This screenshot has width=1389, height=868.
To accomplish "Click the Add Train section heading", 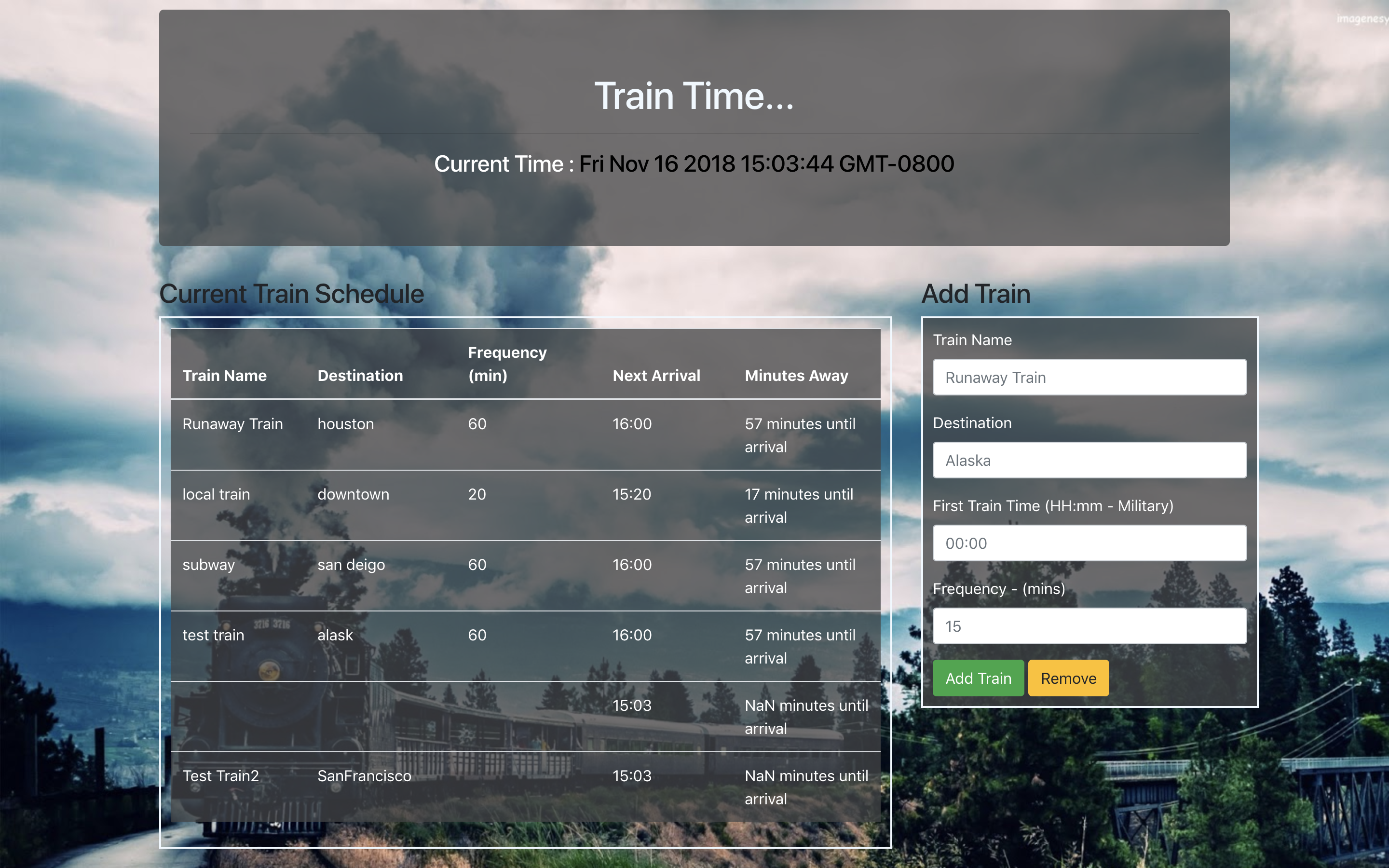I will (x=975, y=294).
